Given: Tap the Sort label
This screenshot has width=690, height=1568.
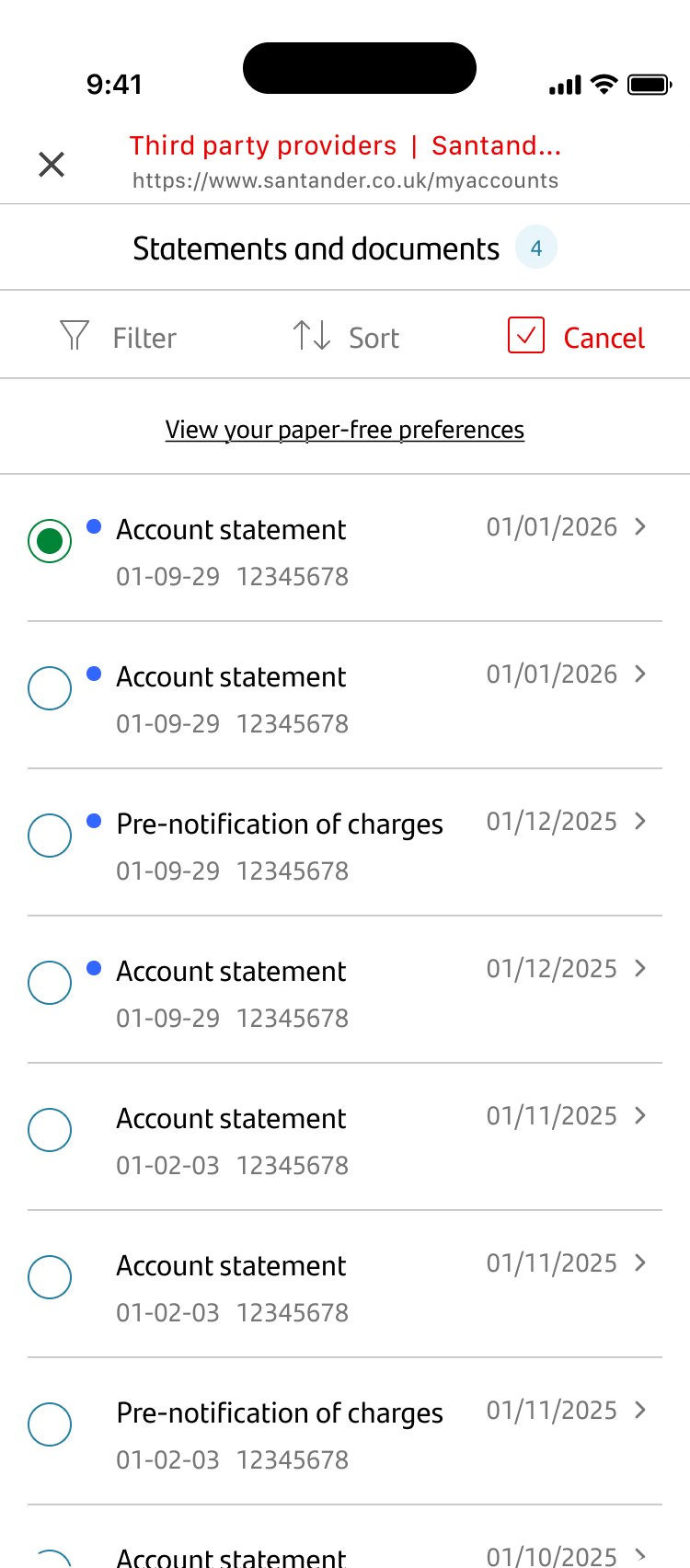Looking at the screenshot, I should click(374, 338).
